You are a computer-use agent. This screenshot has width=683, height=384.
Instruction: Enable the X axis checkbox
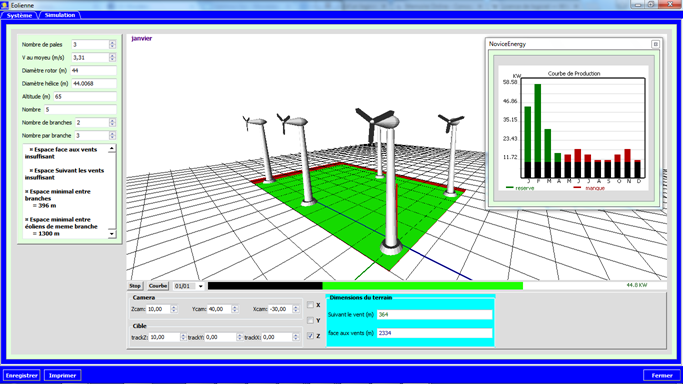pos(310,305)
